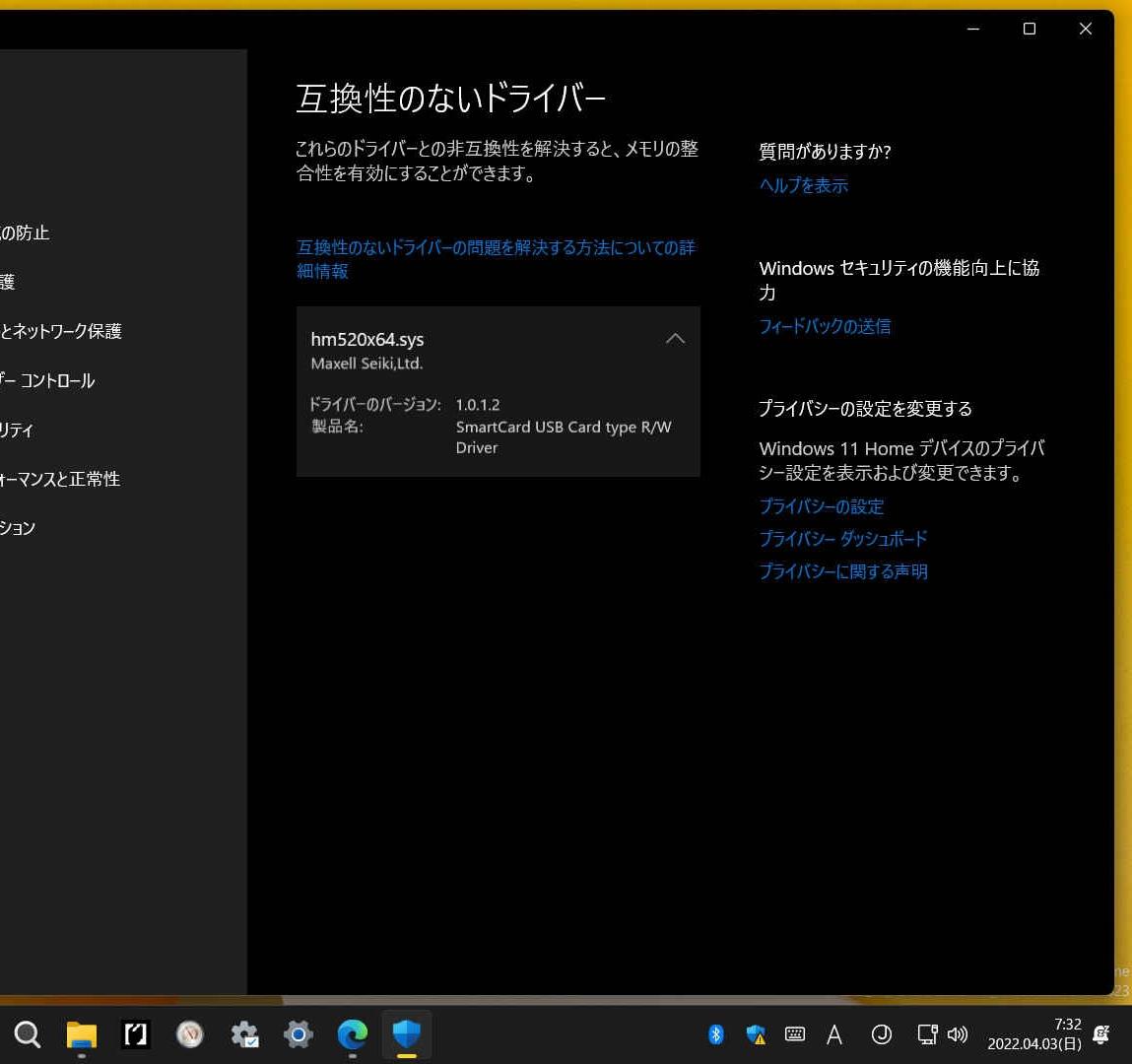This screenshot has height=1064, width=1132.
Task: Click the Bluetooth tray icon
Action: pyautogui.click(x=715, y=1034)
